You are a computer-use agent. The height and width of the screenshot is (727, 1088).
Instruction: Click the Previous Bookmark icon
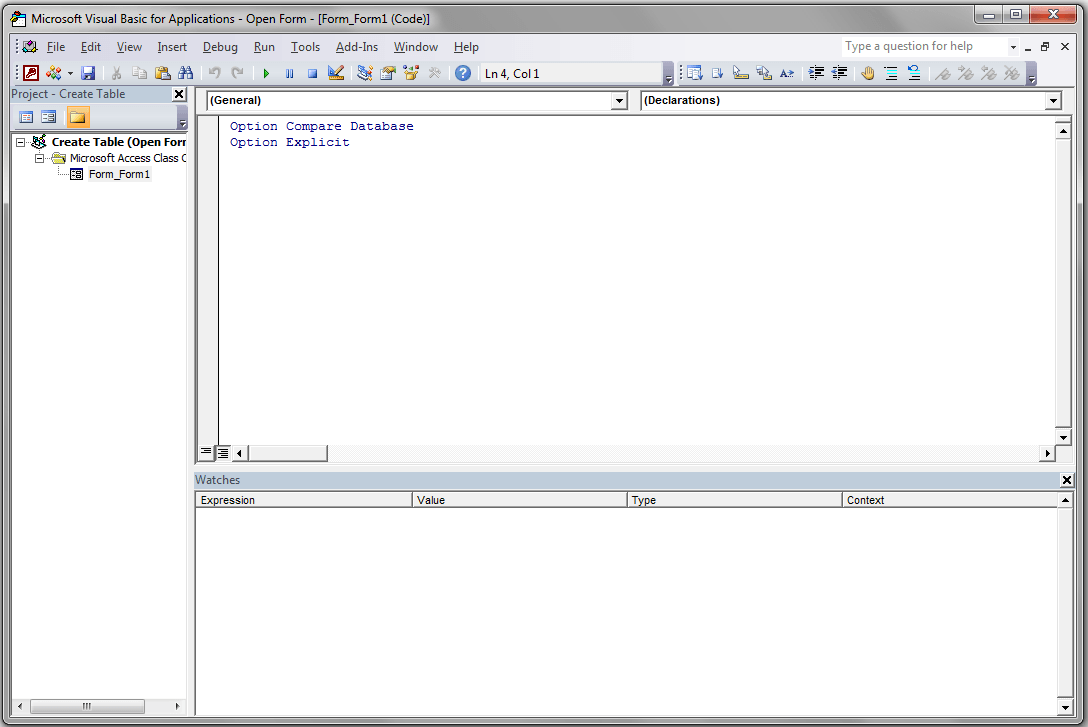(x=989, y=73)
